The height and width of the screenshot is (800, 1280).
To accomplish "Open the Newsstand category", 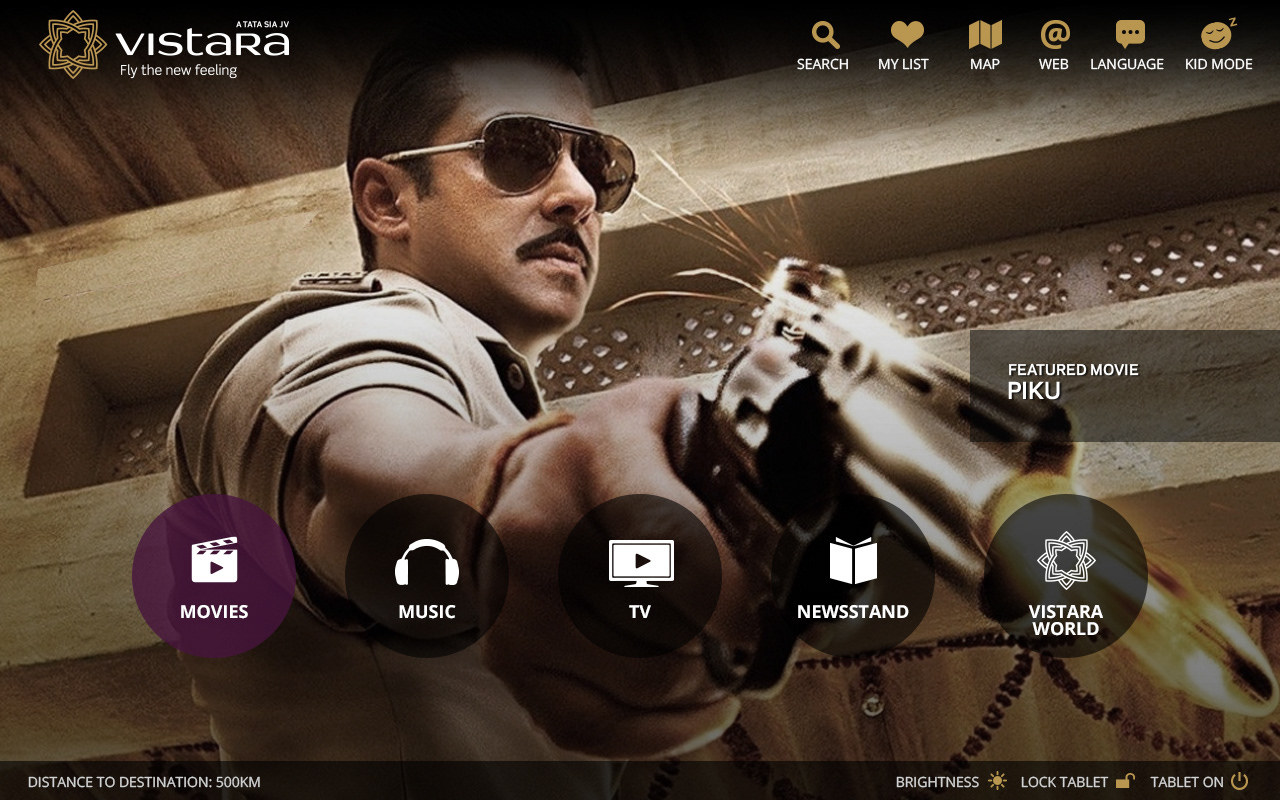I will tap(853, 576).
